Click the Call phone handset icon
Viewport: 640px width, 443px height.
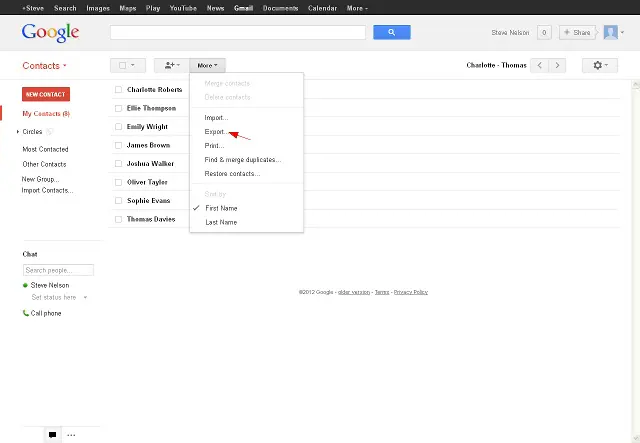(x=25, y=313)
